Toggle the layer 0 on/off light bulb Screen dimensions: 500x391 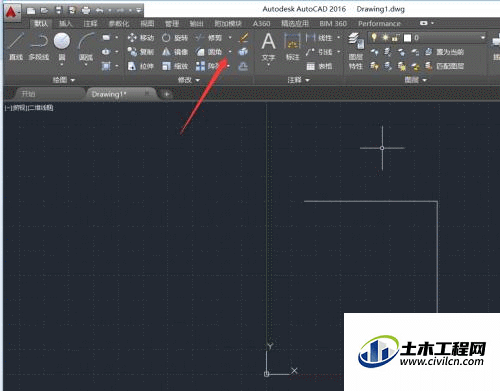pos(374,37)
